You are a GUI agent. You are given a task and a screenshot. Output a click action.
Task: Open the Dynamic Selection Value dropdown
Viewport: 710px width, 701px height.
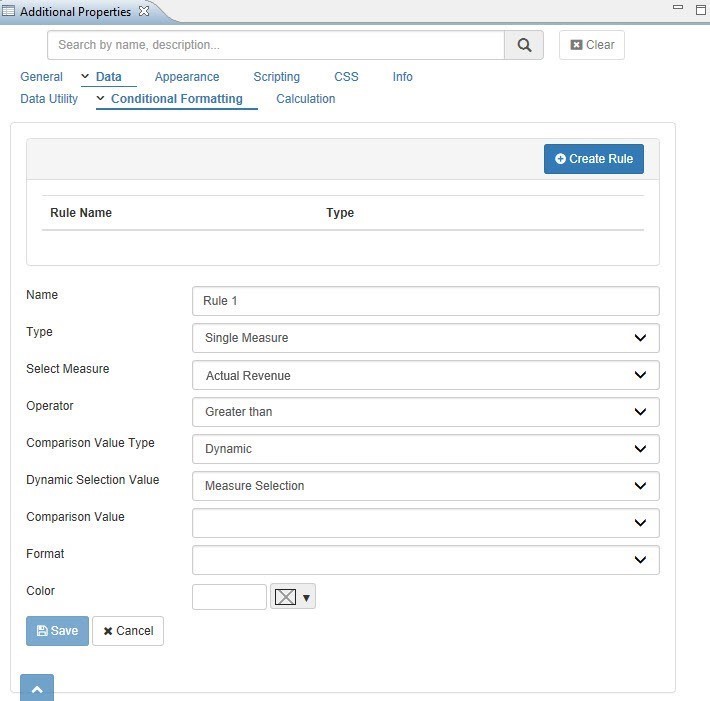point(425,486)
